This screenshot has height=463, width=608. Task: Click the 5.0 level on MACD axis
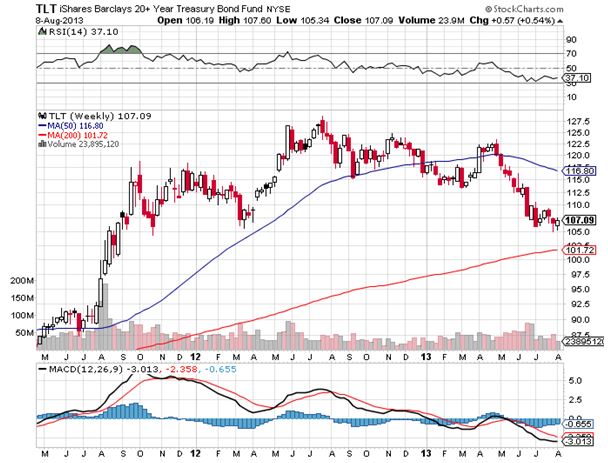574,380
